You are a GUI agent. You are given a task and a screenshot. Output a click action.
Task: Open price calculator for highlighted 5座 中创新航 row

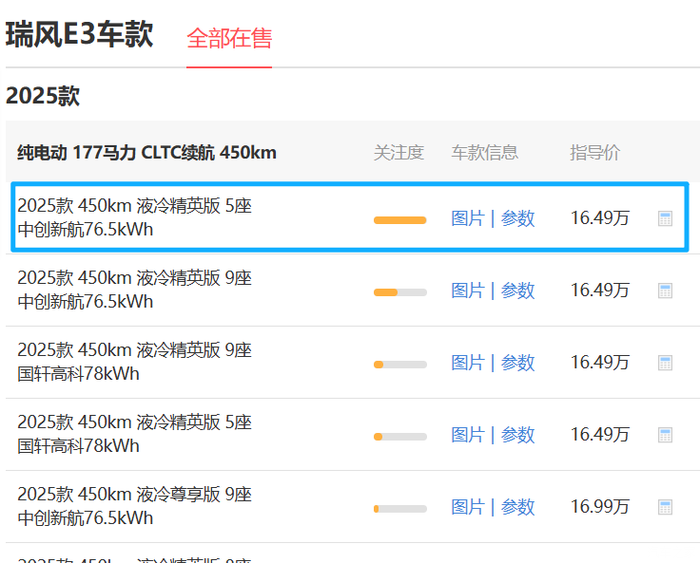(x=665, y=218)
